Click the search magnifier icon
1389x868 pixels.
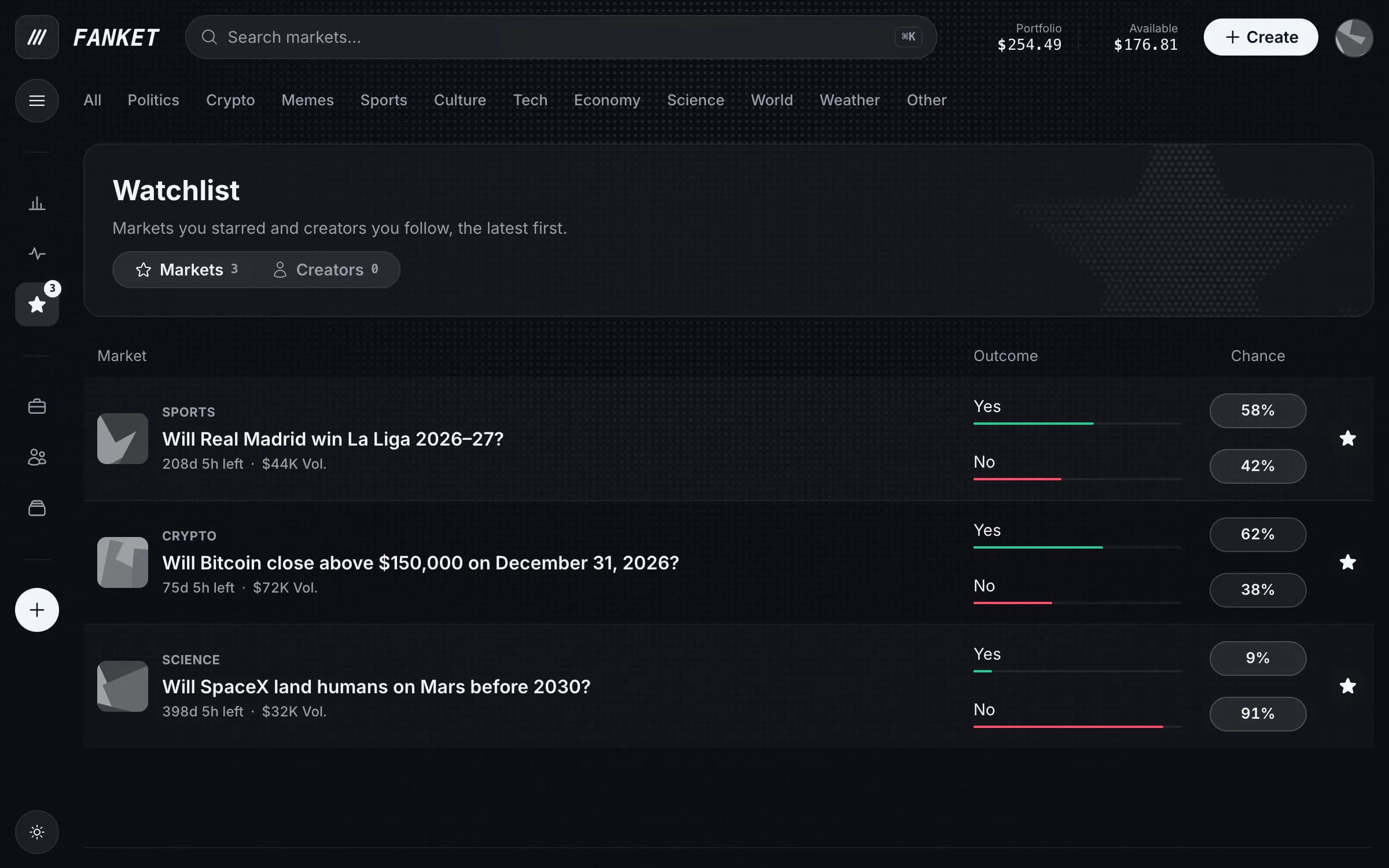tap(209, 37)
